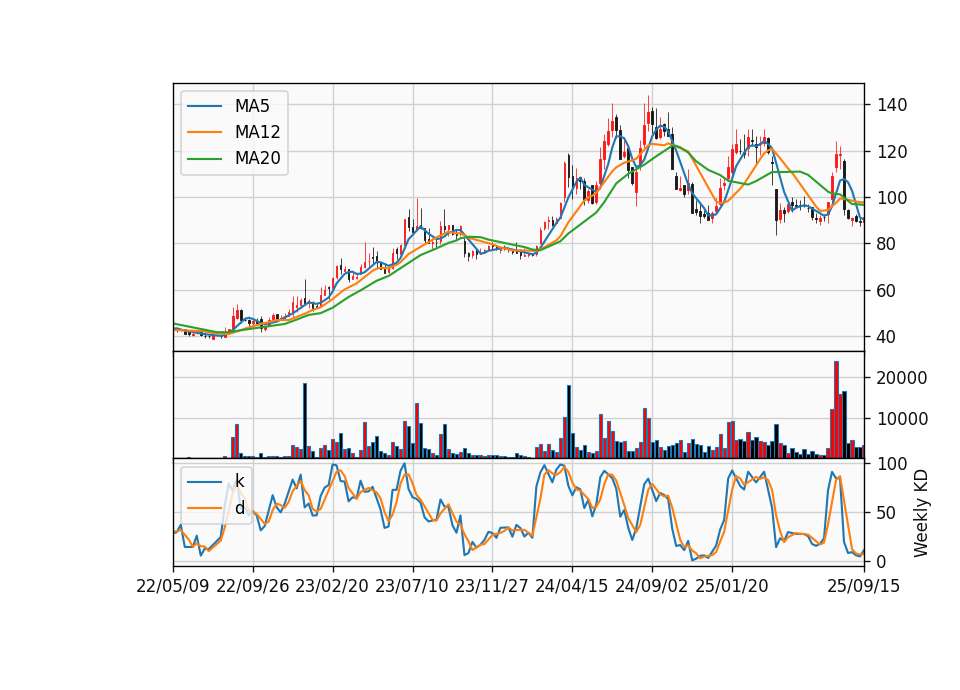
Task: Click the x-axis date 23/07/10
Action: [x=412, y=586]
